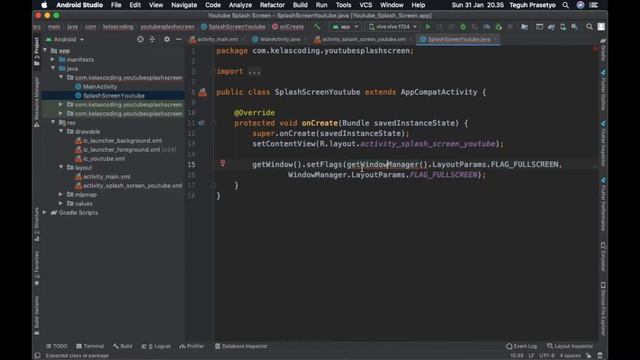Hide the Project panel with minus icon
640x360 pixels.
178,39
